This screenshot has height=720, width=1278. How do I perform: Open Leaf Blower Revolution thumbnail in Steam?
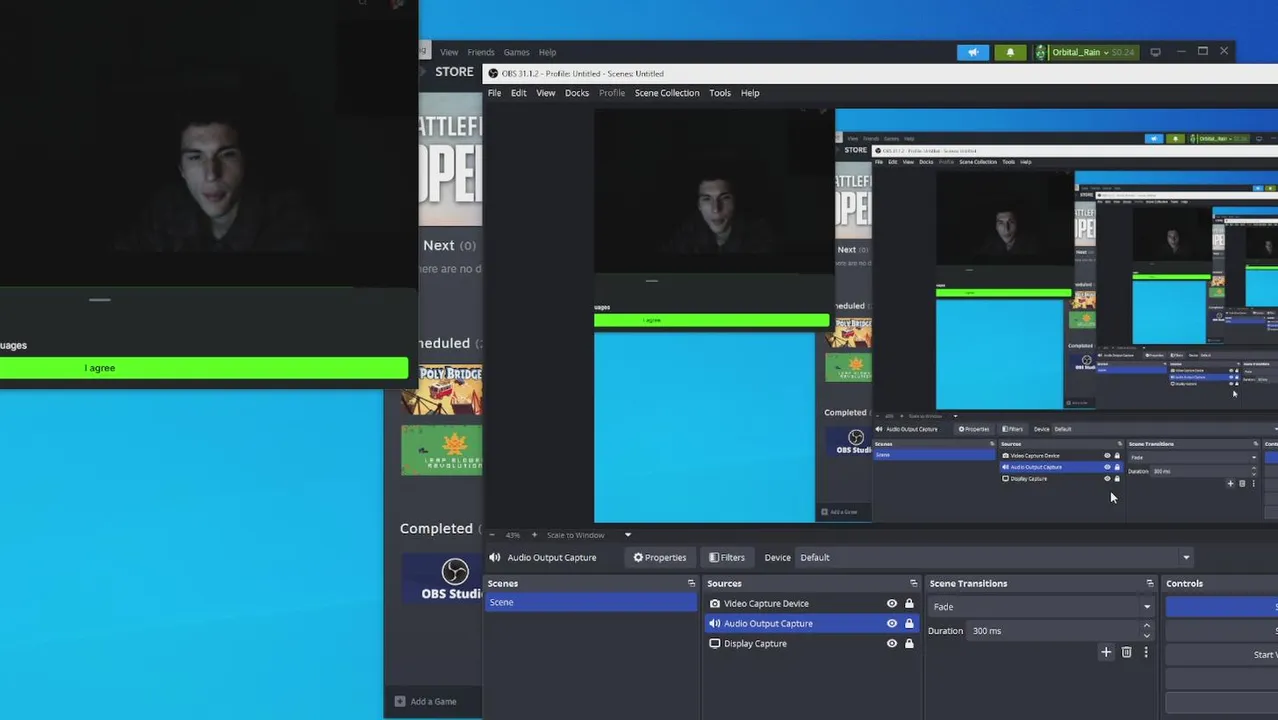click(x=442, y=450)
